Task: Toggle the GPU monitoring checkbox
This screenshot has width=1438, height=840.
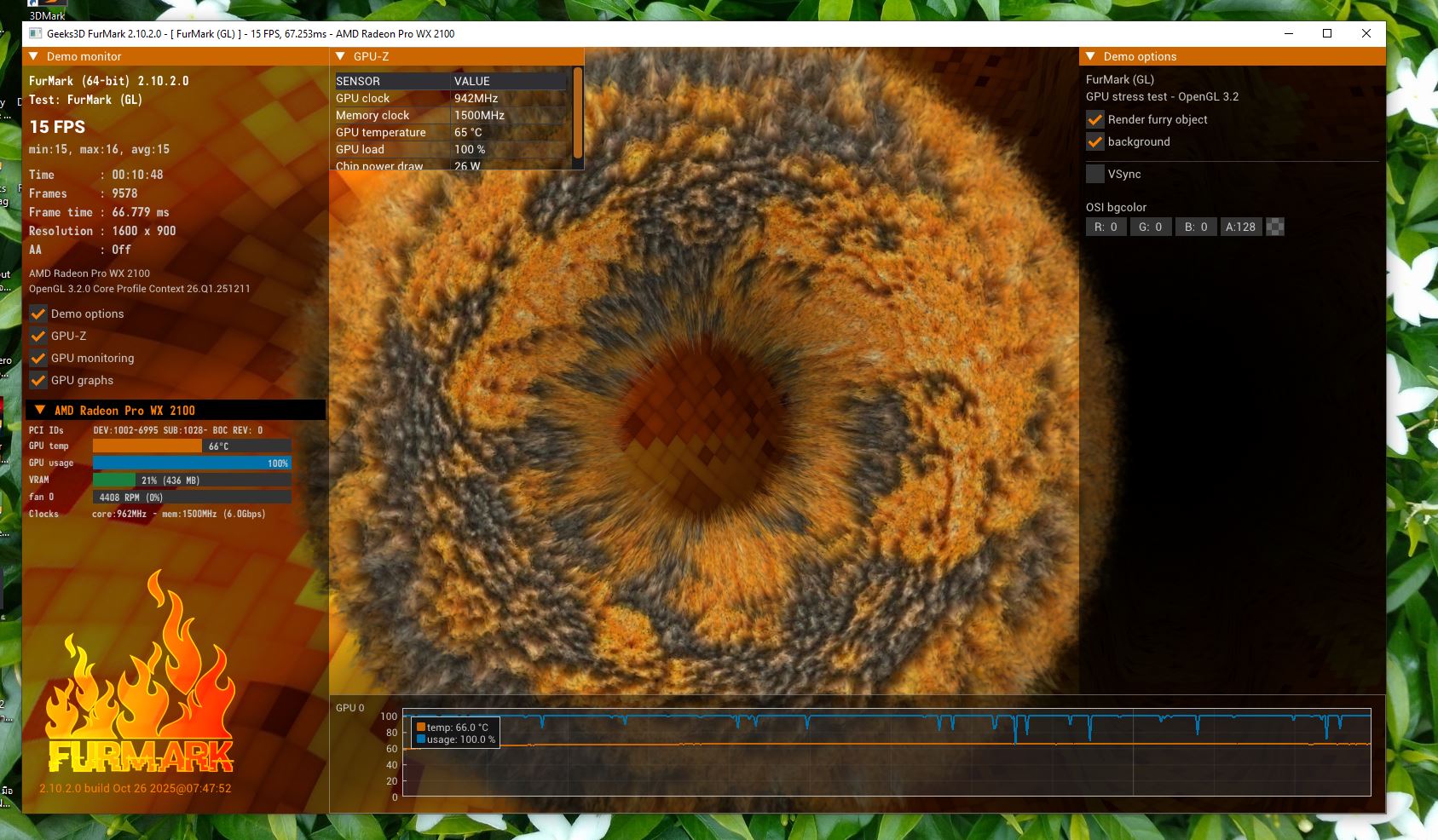Action: (x=38, y=358)
